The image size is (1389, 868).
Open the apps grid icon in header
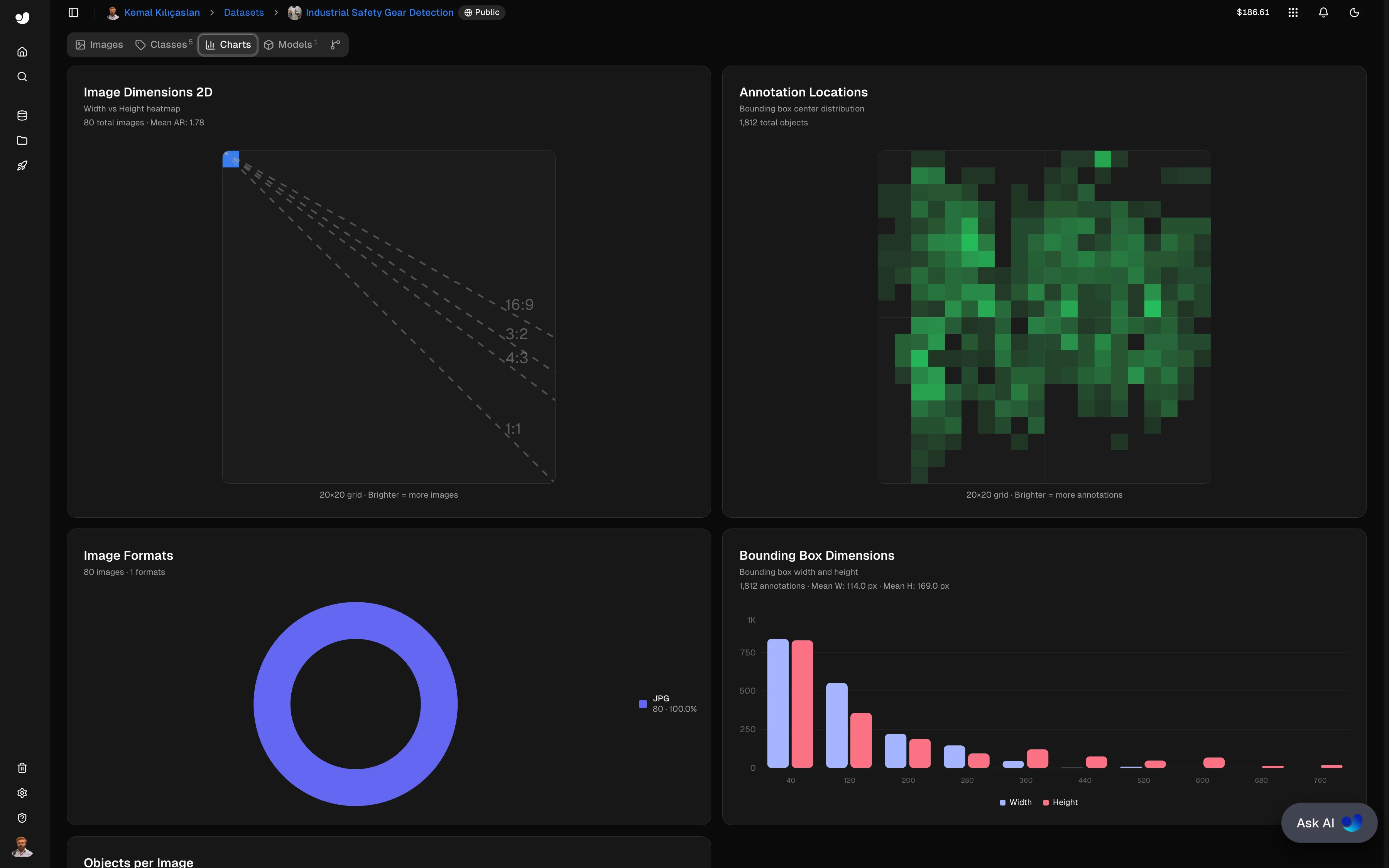(x=1293, y=13)
